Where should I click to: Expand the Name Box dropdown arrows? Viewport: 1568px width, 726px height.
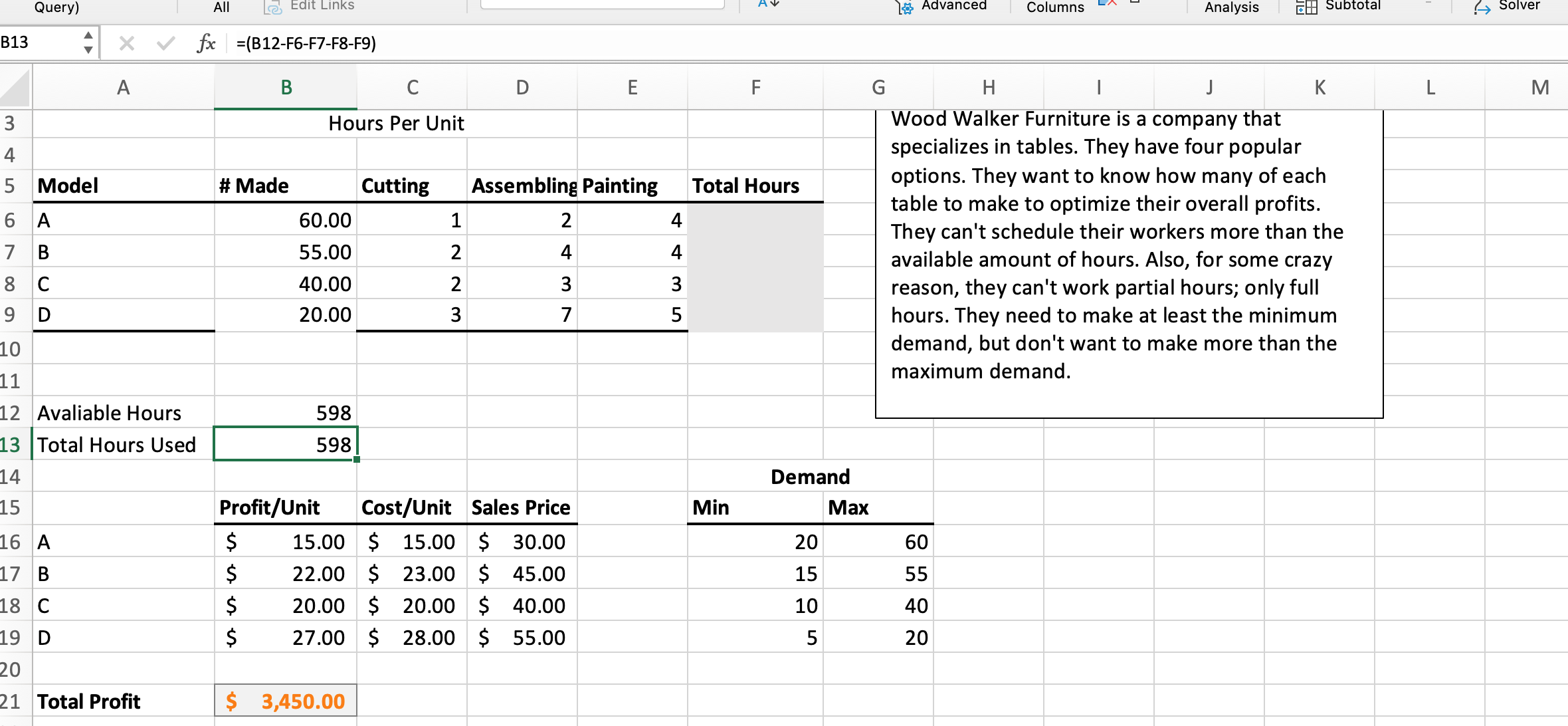tap(88, 43)
